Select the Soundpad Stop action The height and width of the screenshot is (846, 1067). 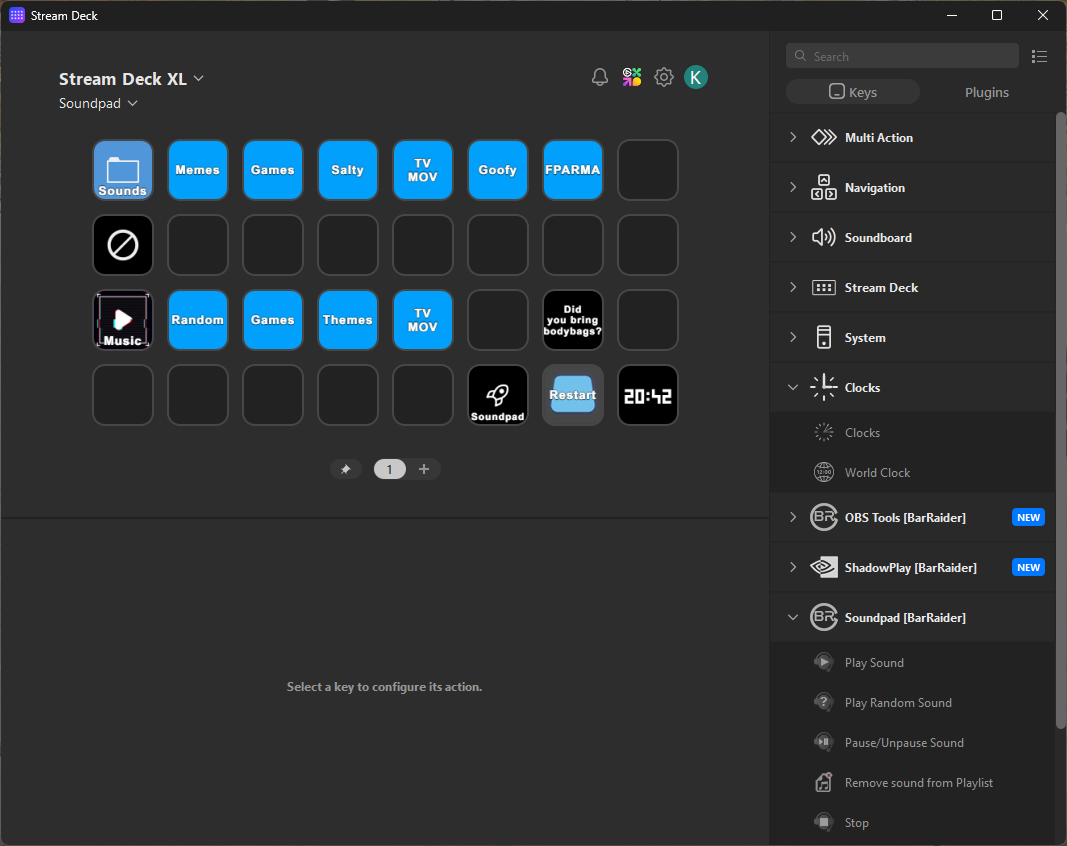pyautogui.click(x=913, y=822)
